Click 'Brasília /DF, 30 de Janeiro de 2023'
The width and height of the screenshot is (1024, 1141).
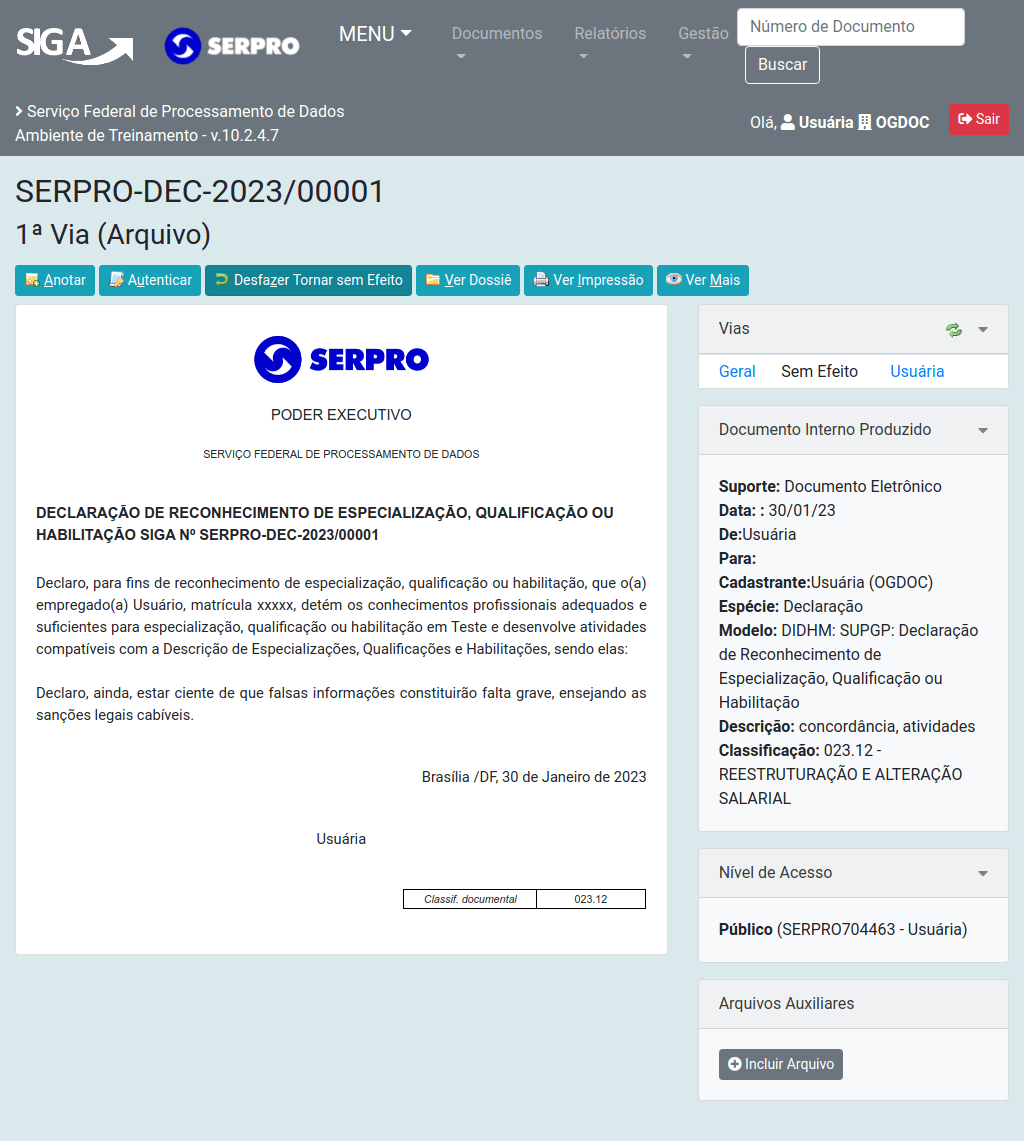pos(534,776)
